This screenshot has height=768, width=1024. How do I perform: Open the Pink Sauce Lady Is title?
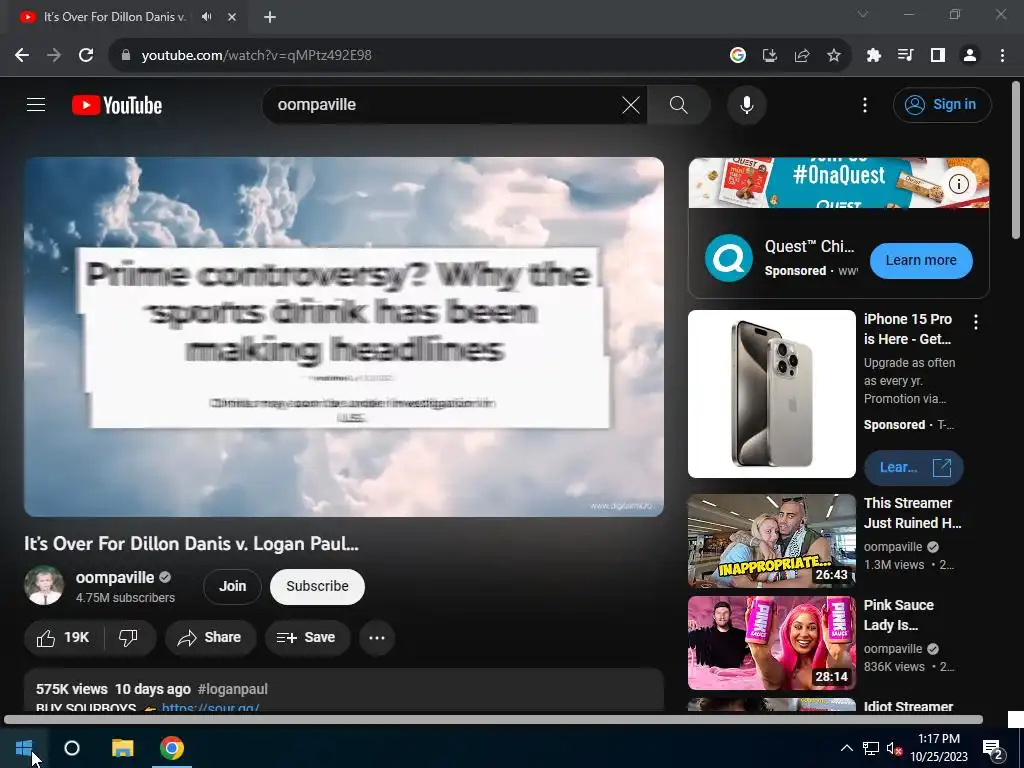[x=899, y=615]
